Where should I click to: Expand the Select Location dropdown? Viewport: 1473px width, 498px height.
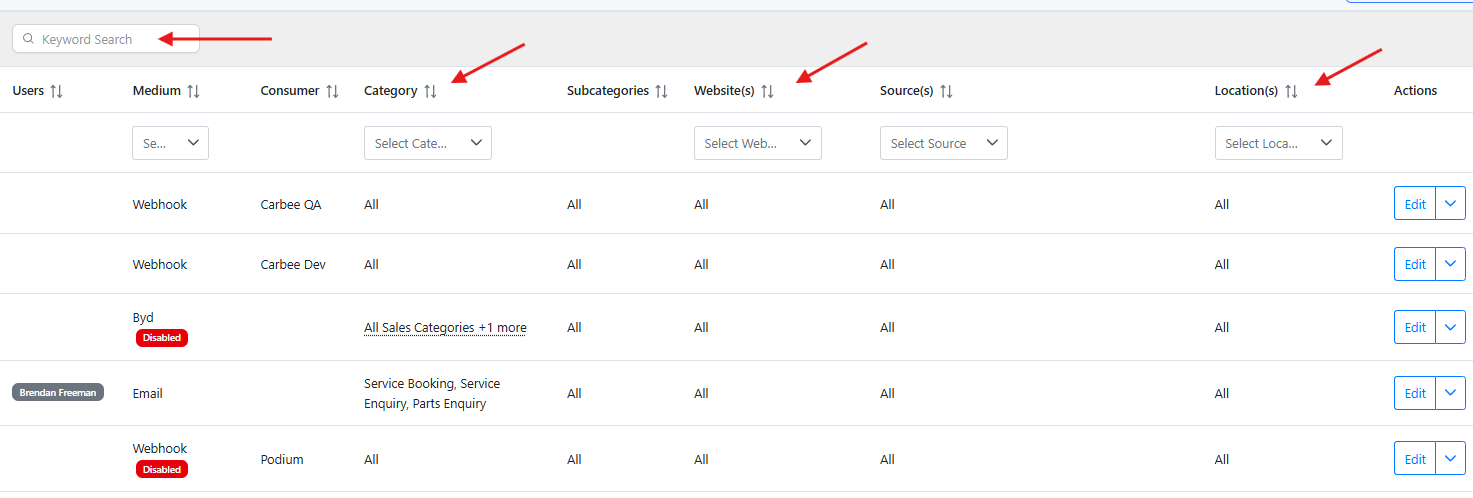point(1278,143)
